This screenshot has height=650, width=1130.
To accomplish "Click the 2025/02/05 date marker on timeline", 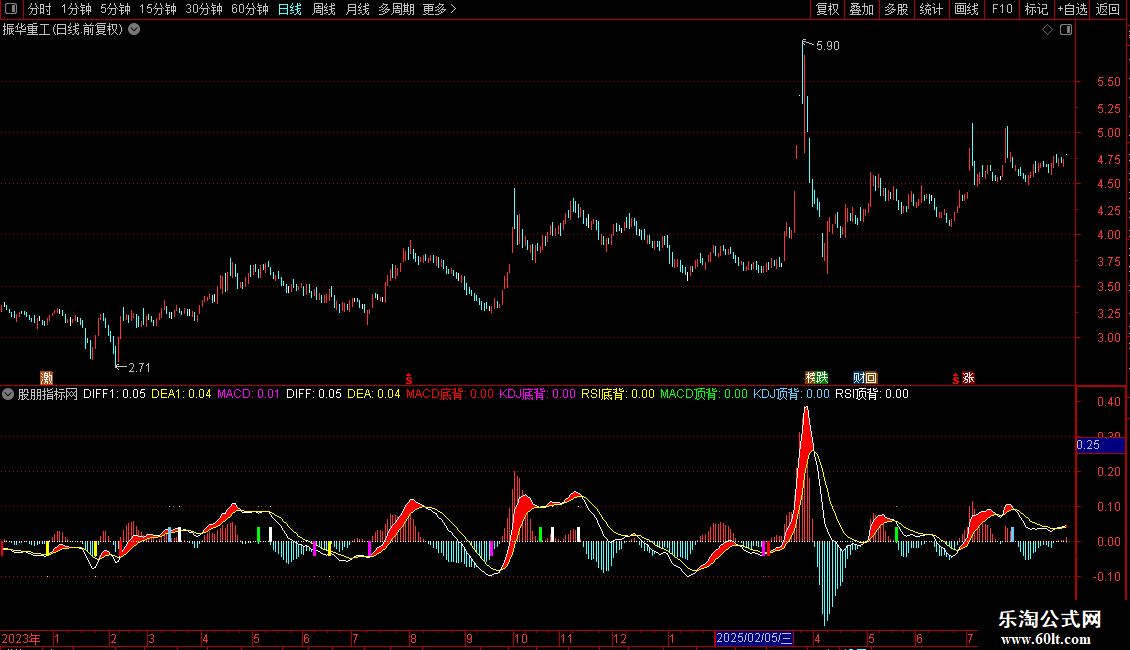I will tap(755, 638).
